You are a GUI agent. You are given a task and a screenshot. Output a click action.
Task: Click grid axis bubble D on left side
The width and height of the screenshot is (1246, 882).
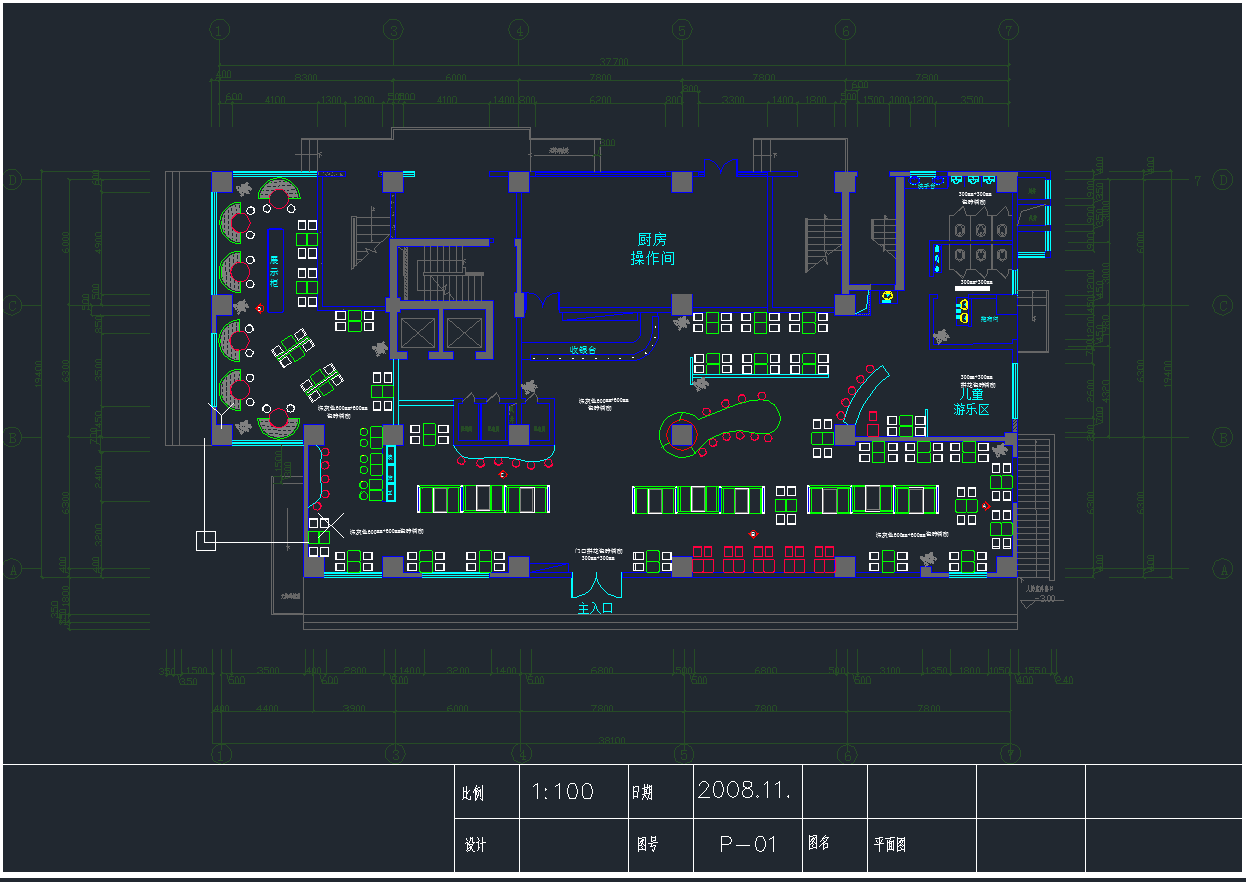tap(14, 180)
